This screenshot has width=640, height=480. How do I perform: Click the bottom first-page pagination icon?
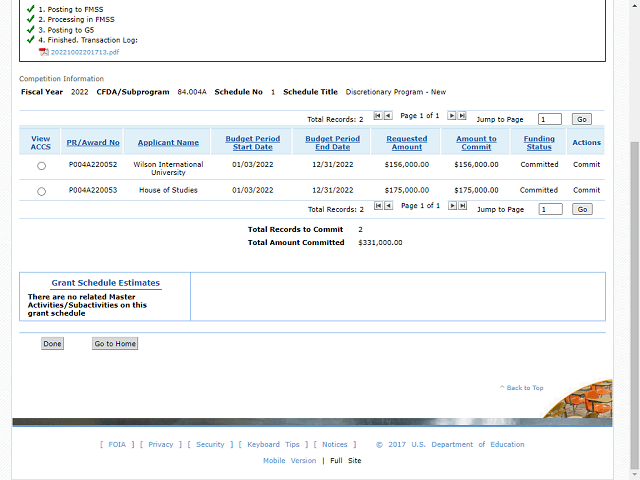click(378, 206)
